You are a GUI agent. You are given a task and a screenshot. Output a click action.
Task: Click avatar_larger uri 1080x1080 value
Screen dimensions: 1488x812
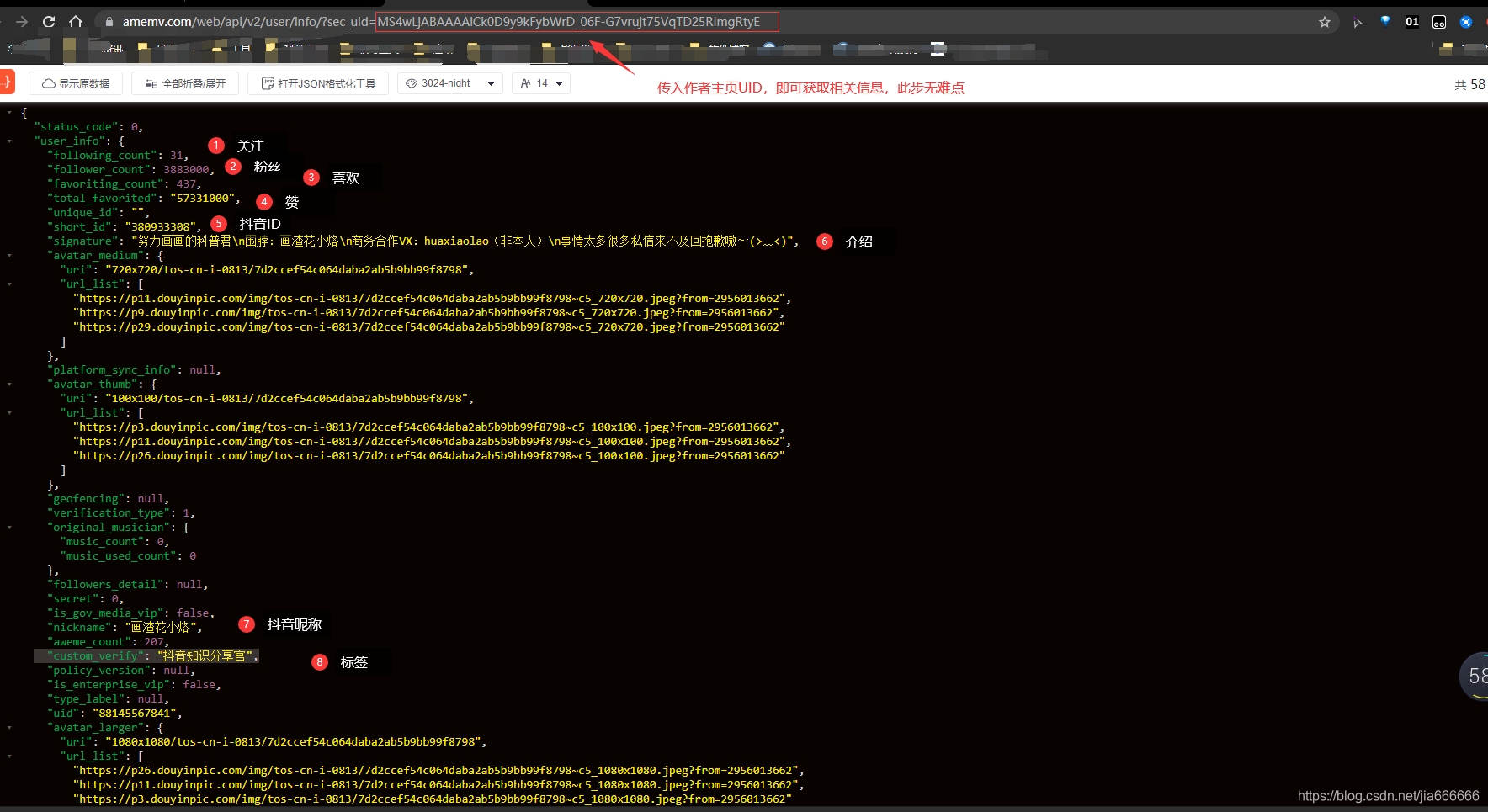(293, 742)
